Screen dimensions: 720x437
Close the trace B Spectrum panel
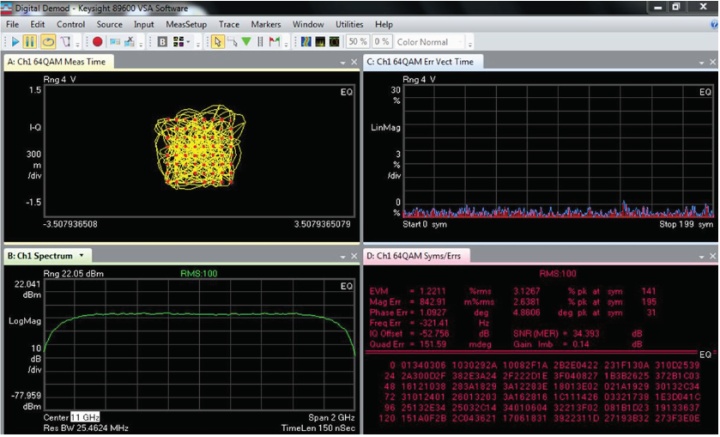354,256
